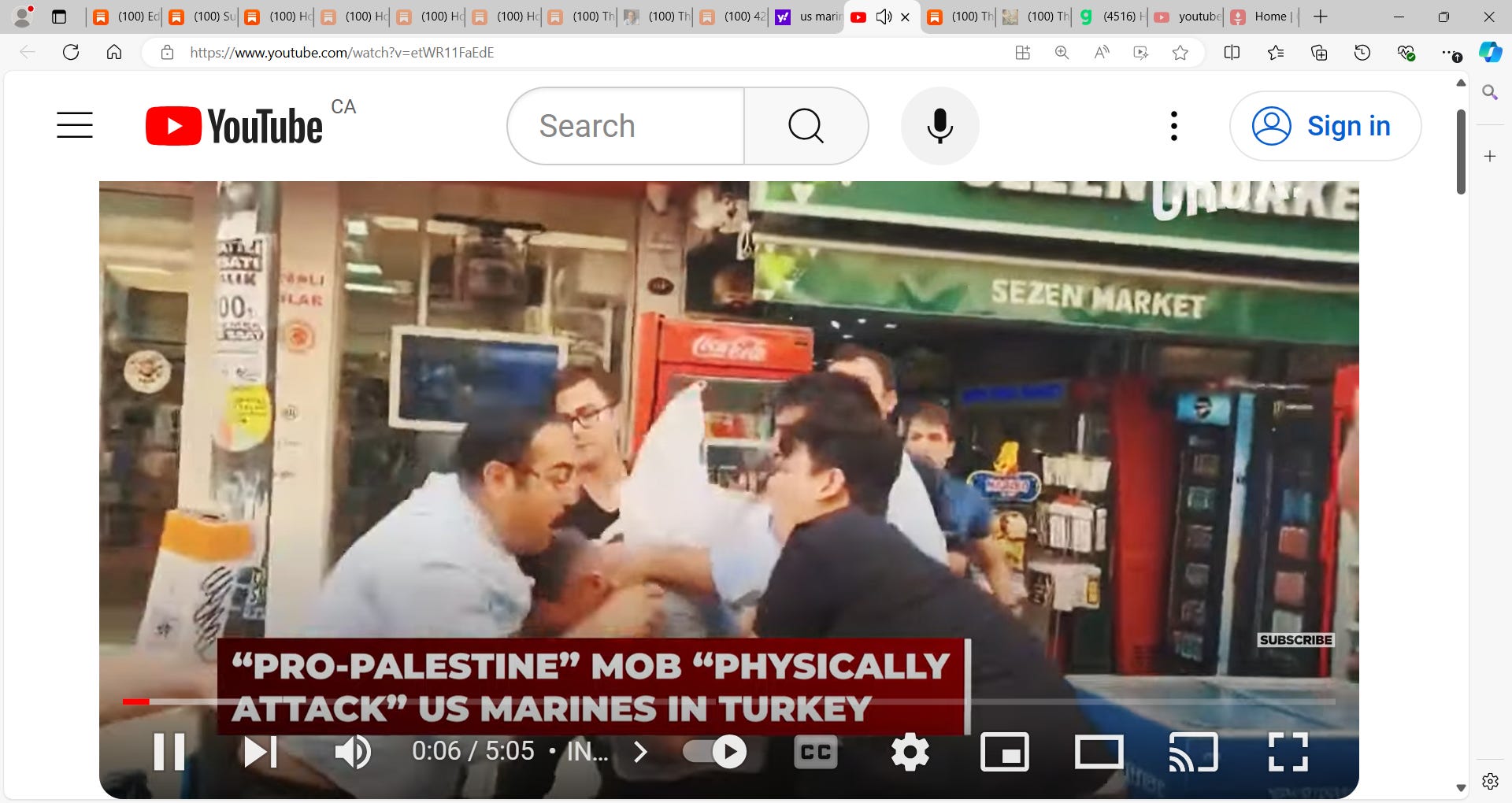Click the media play icon in address bar
Viewport: 1512px width, 803px height.
[x=1140, y=53]
